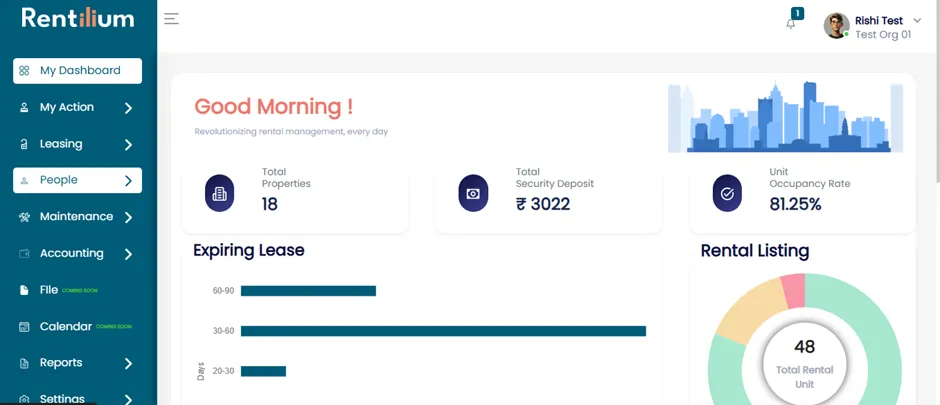The height and width of the screenshot is (405, 940).
Task: Click the Calendar sidebar icon
Action: point(24,327)
